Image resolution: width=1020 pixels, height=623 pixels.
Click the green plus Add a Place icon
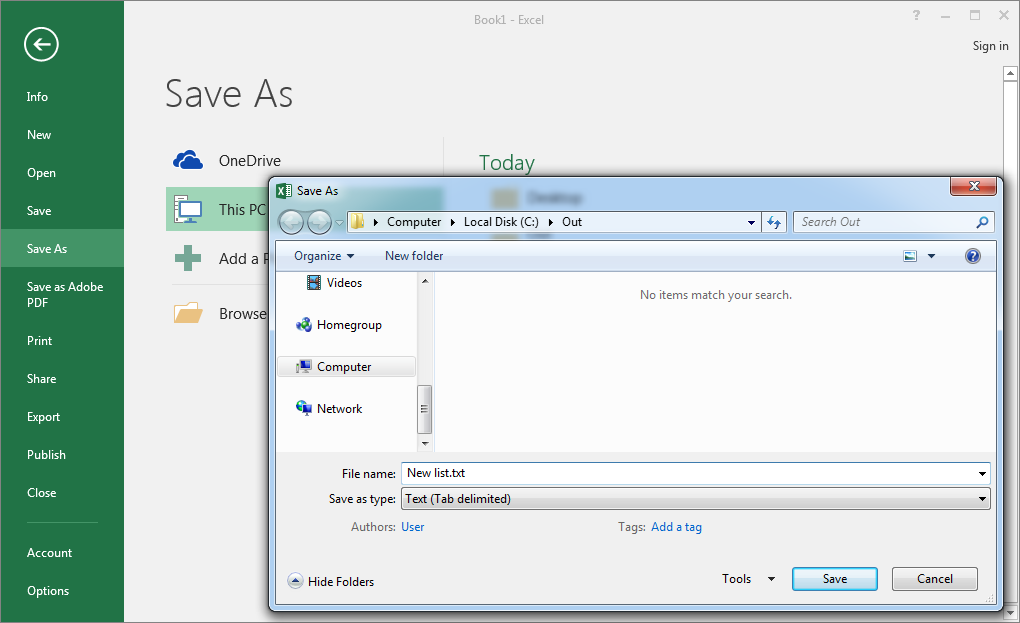188,258
